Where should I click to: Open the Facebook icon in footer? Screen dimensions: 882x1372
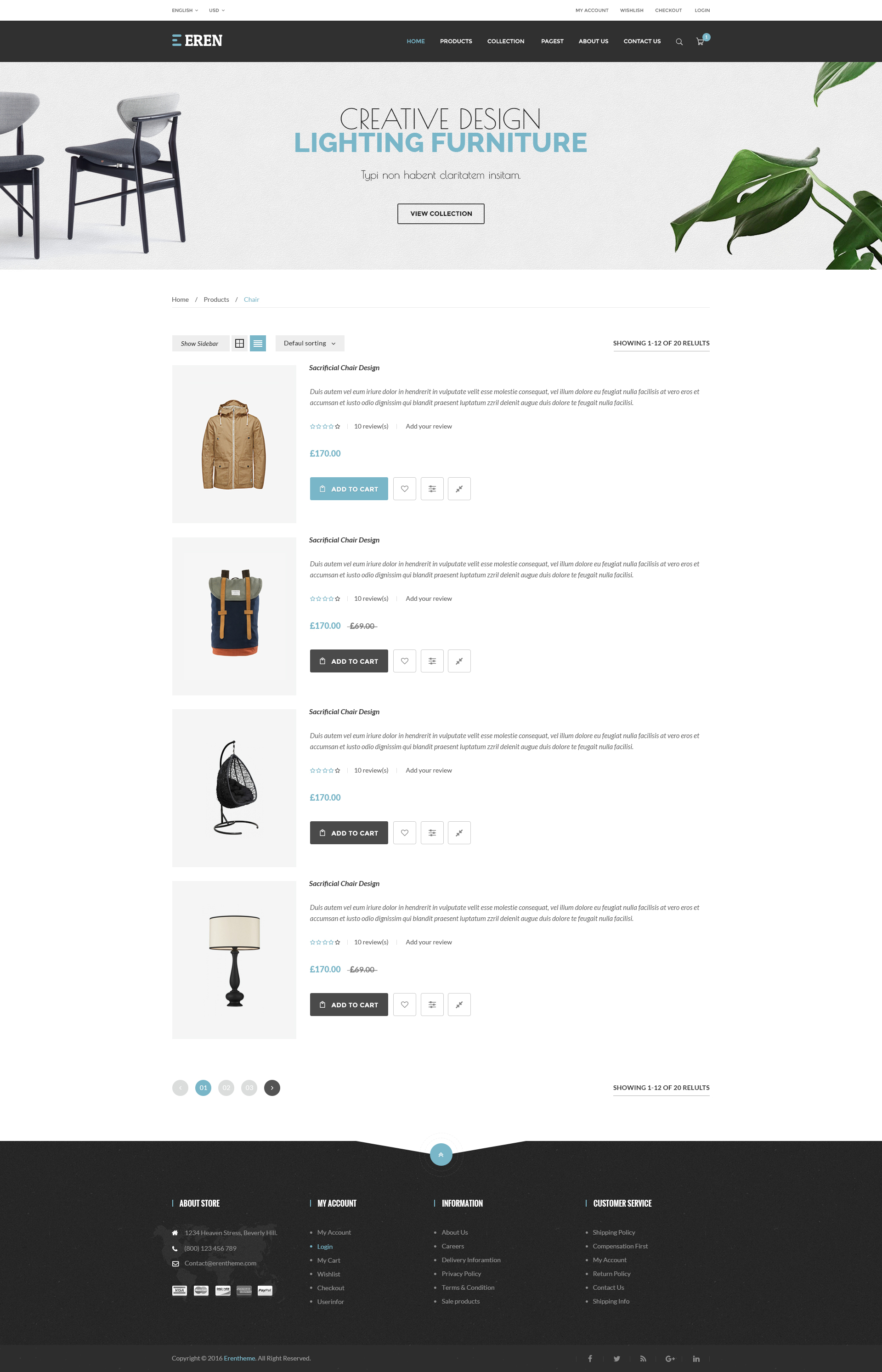(x=590, y=1358)
